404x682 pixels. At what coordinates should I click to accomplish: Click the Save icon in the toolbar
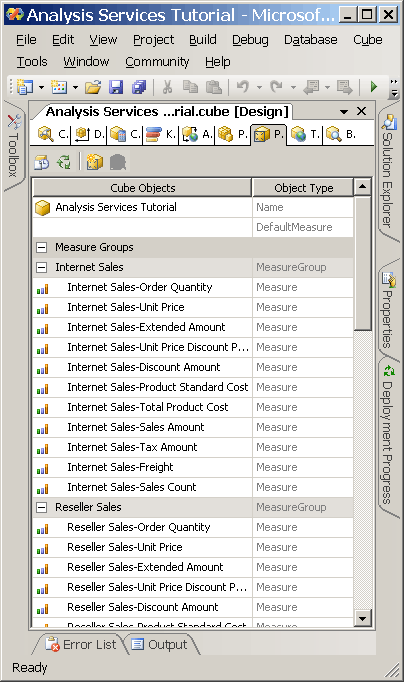(x=116, y=87)
